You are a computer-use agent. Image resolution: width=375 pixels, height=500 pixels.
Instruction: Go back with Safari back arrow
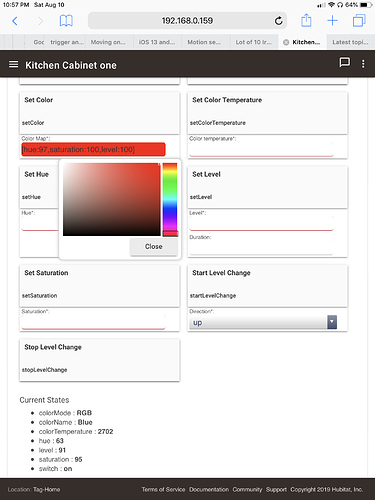tap(15, 21)
